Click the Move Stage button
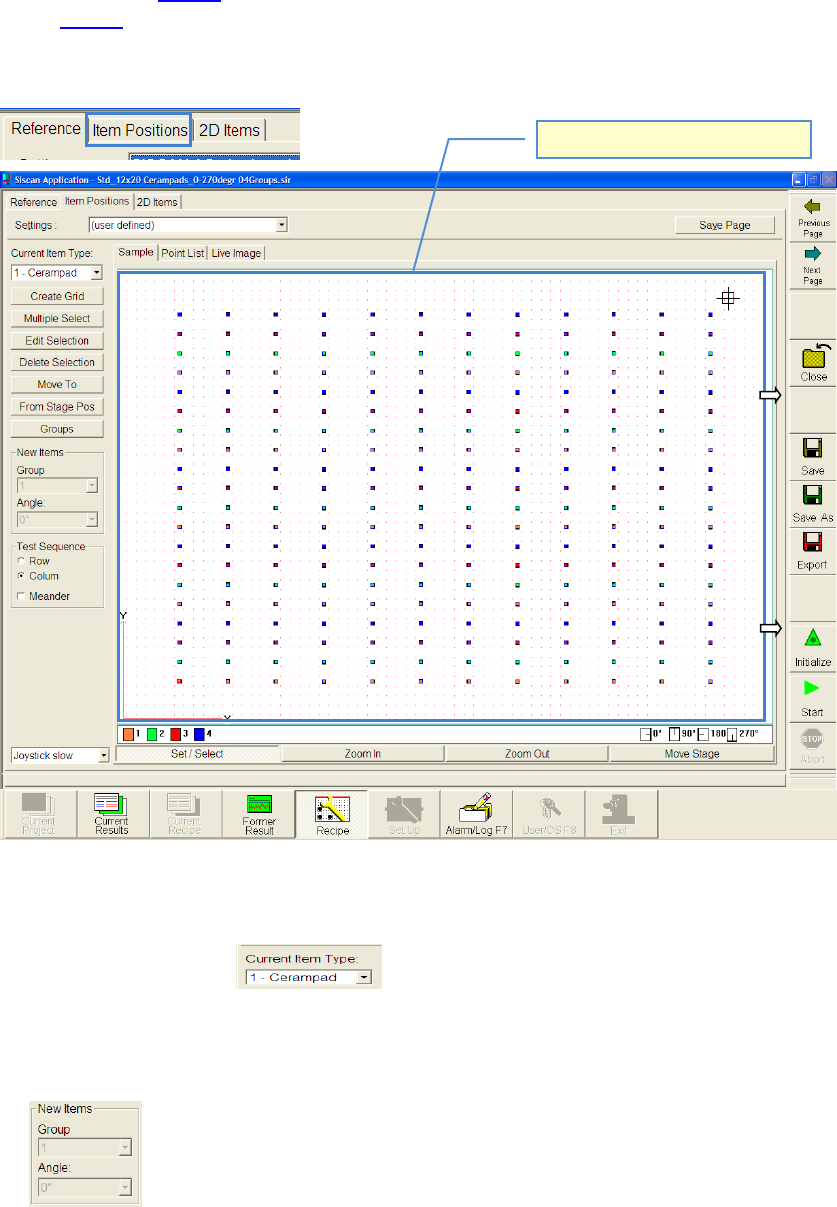Image resolution: width=837 pixels, height=1207 pixels. pyautogui.click(x=691, y=754)
